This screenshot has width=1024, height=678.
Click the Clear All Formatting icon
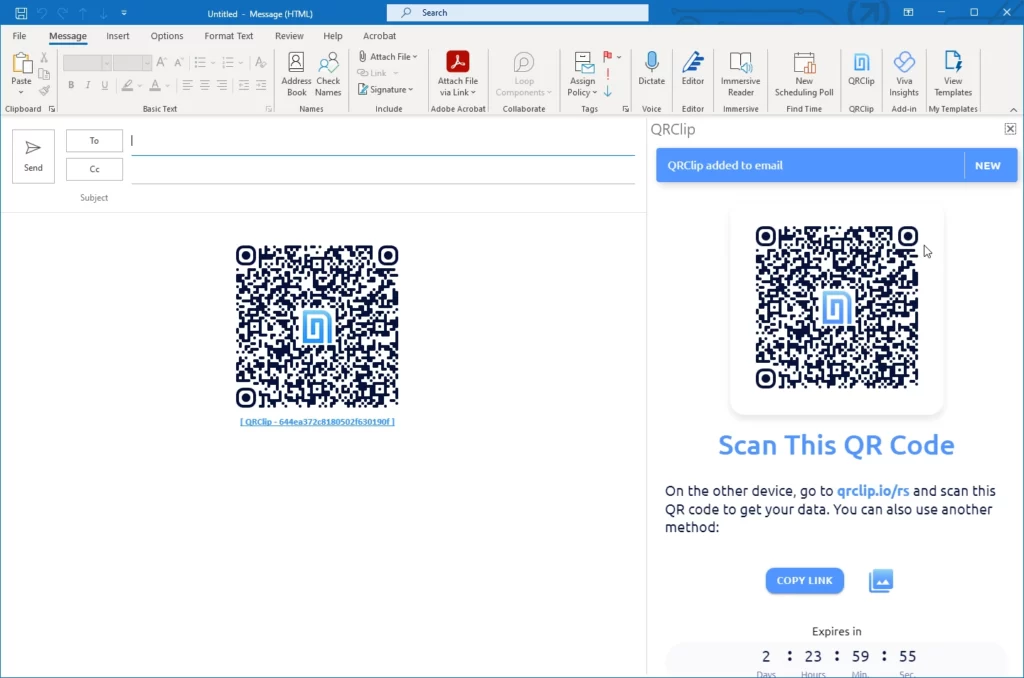point(261,63)
